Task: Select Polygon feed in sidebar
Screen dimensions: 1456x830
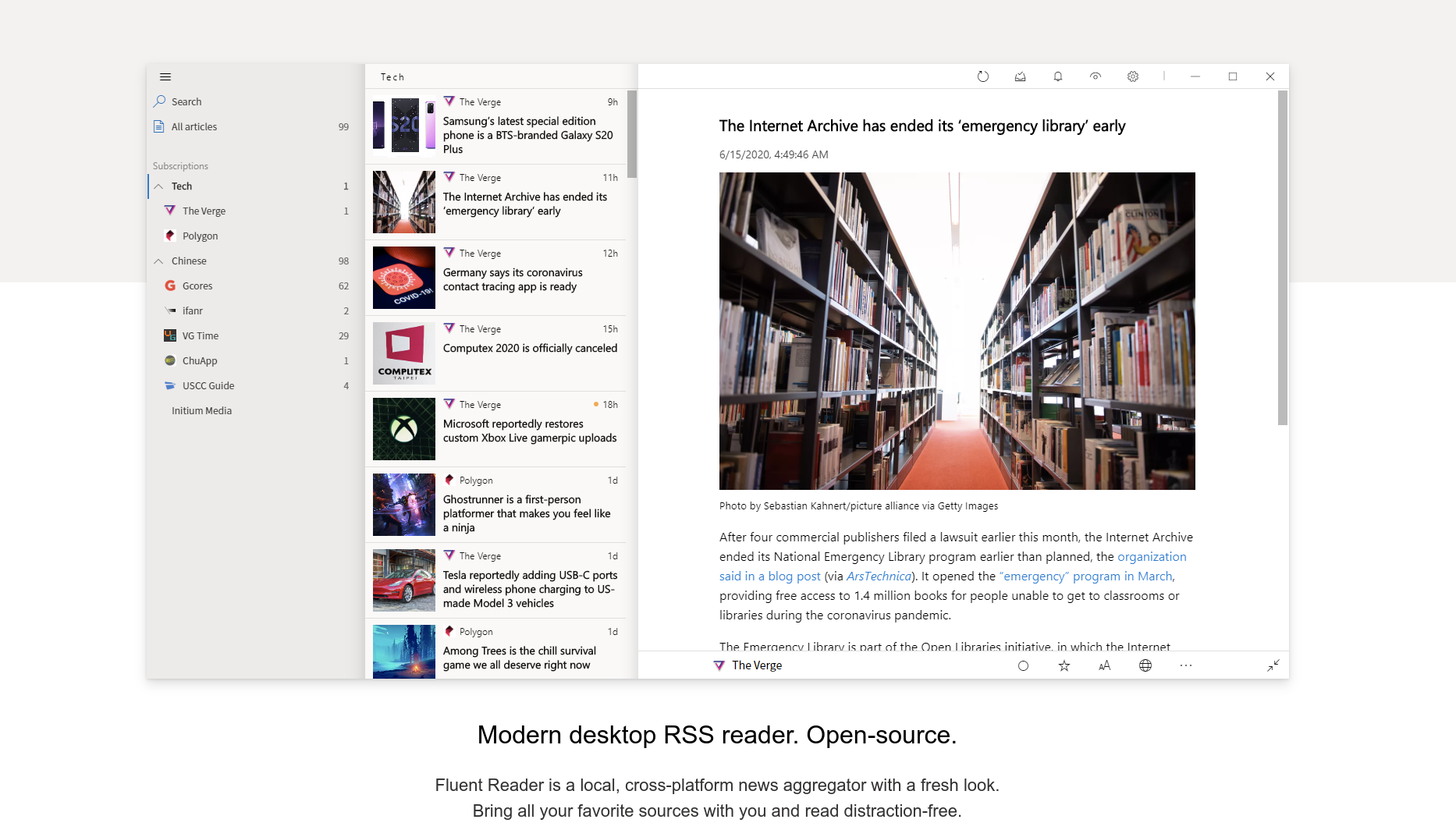Action: (255, 236)
